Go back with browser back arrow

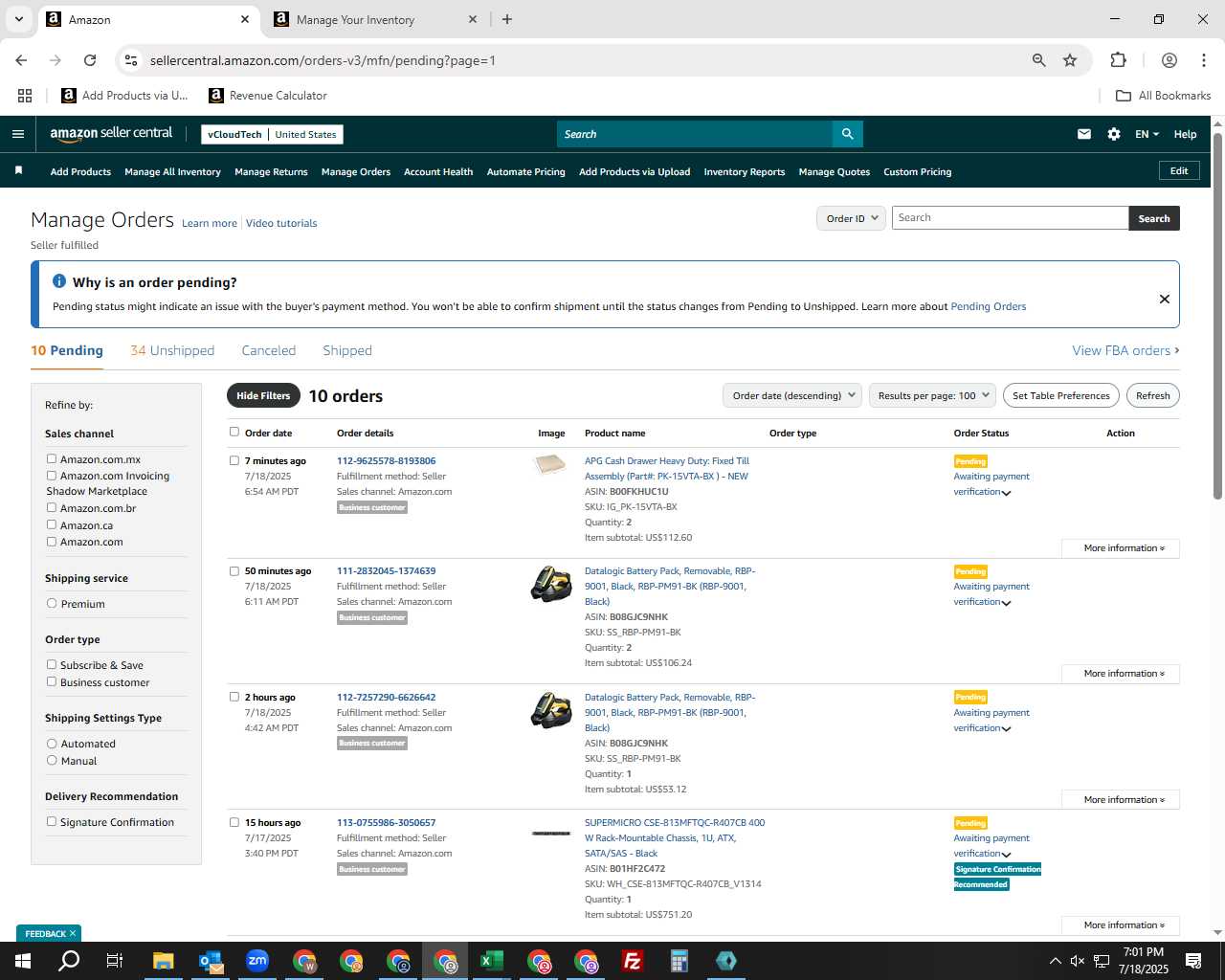(21, 60)
